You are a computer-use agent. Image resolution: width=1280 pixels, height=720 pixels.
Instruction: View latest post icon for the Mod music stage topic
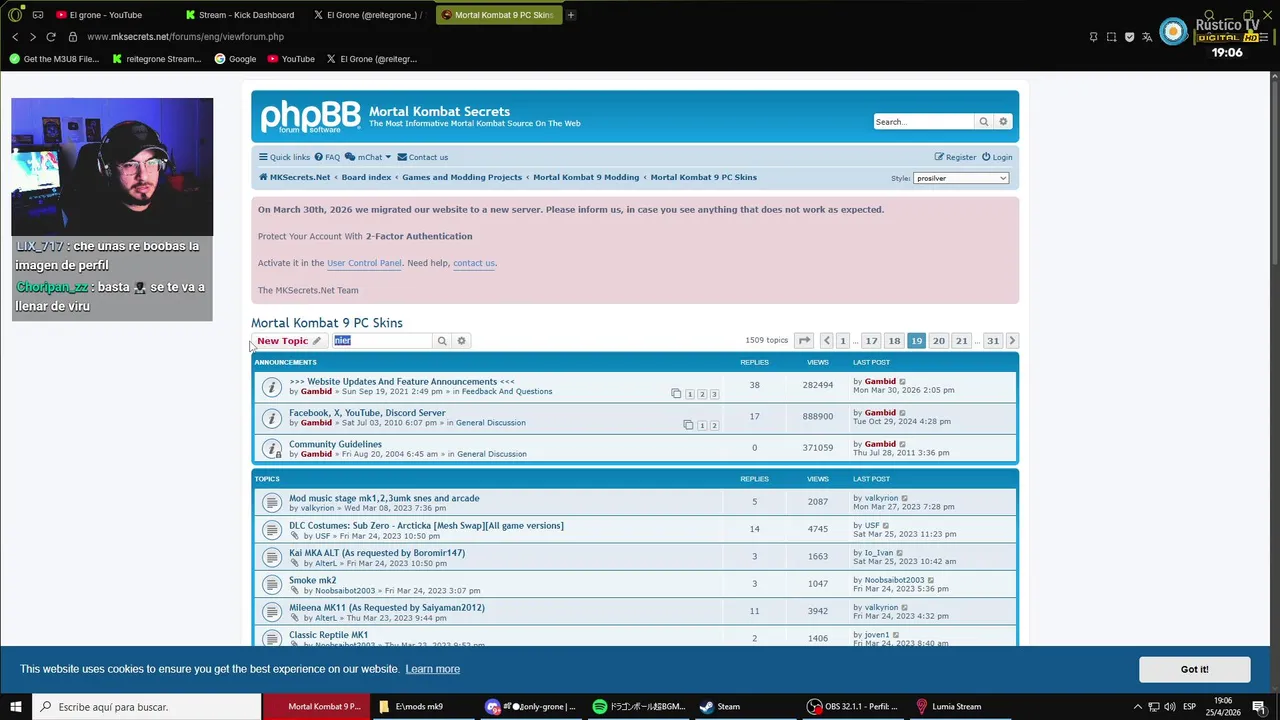905,498
